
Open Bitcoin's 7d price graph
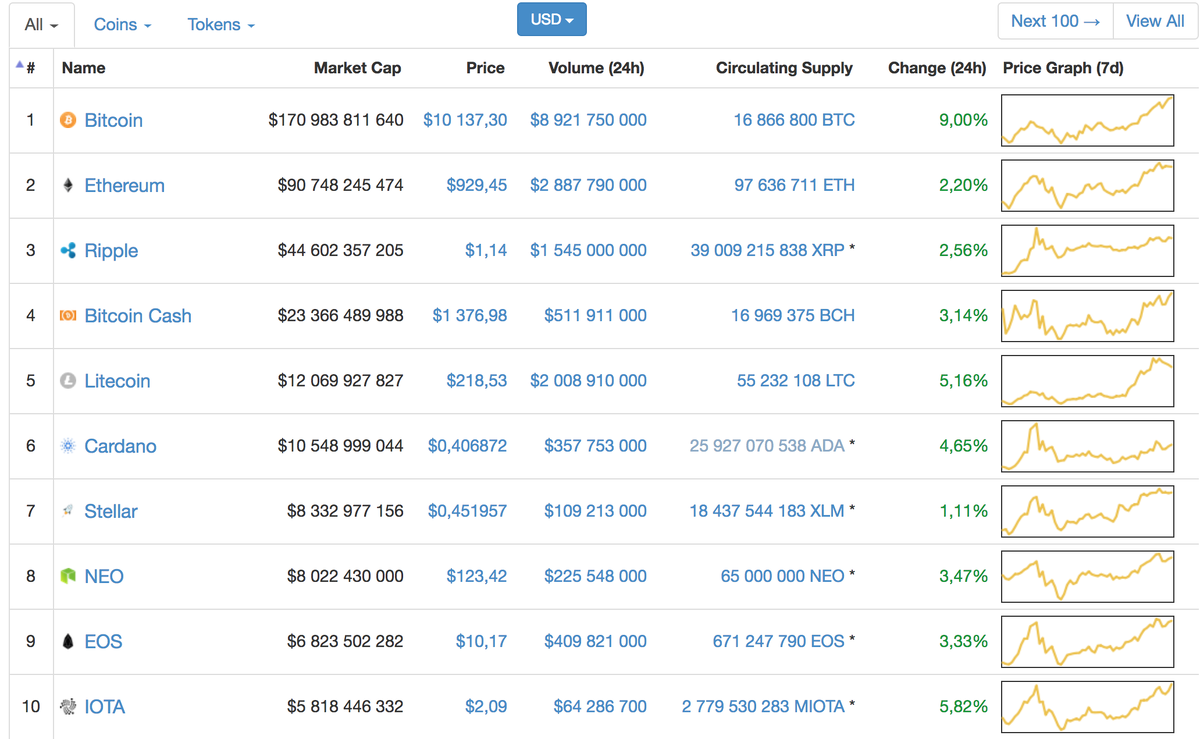1088,120
